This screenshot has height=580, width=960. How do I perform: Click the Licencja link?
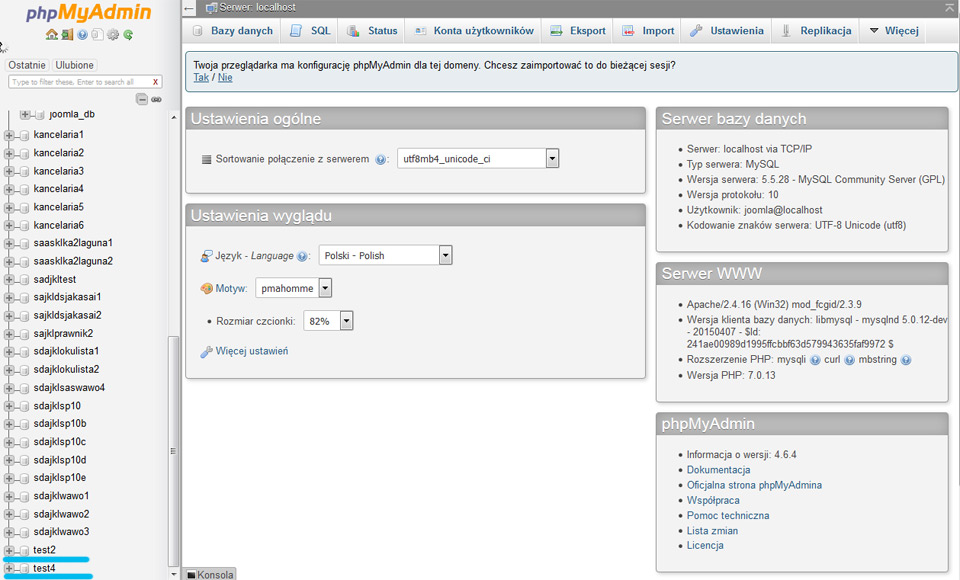705,545
